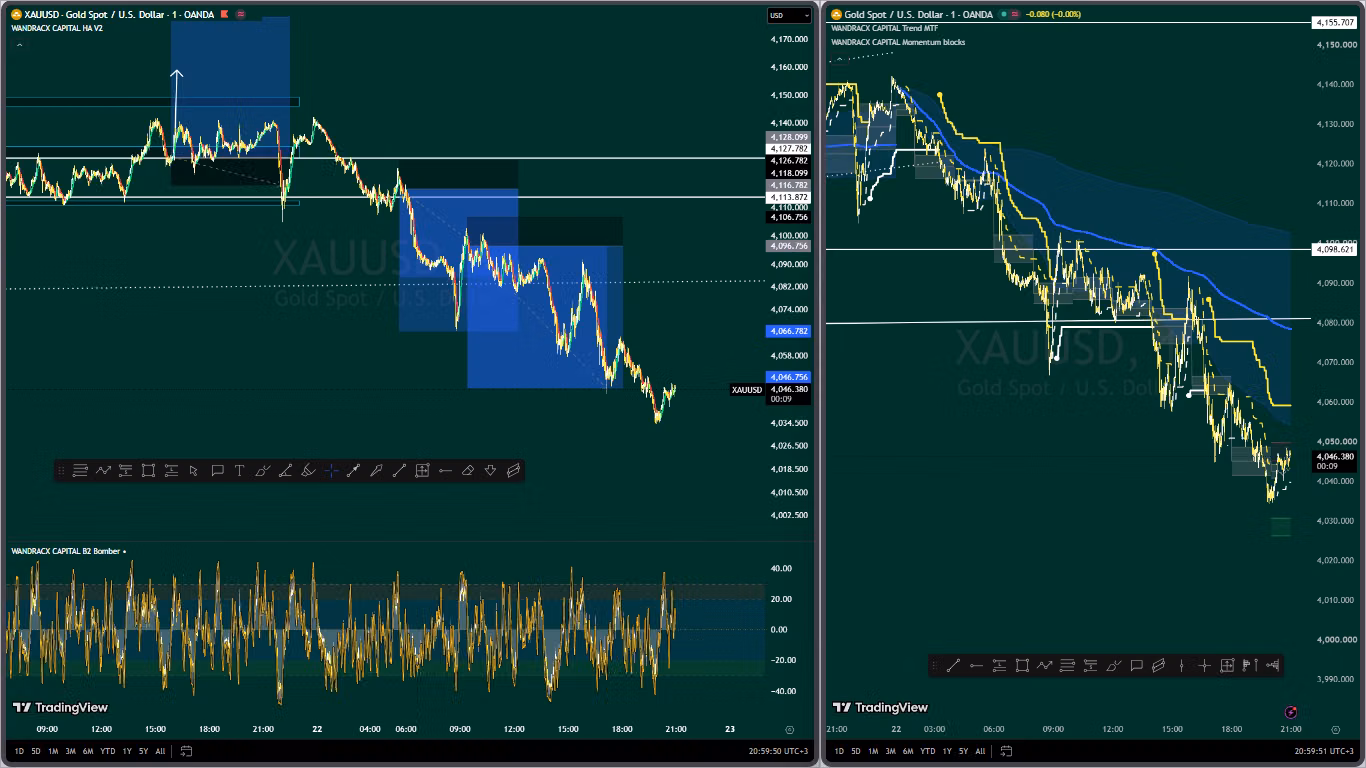Click the XAUUSD symbol title on left chart
Image resolution: width=1366 pixels, height=768 pixels.
click(118, 14)
